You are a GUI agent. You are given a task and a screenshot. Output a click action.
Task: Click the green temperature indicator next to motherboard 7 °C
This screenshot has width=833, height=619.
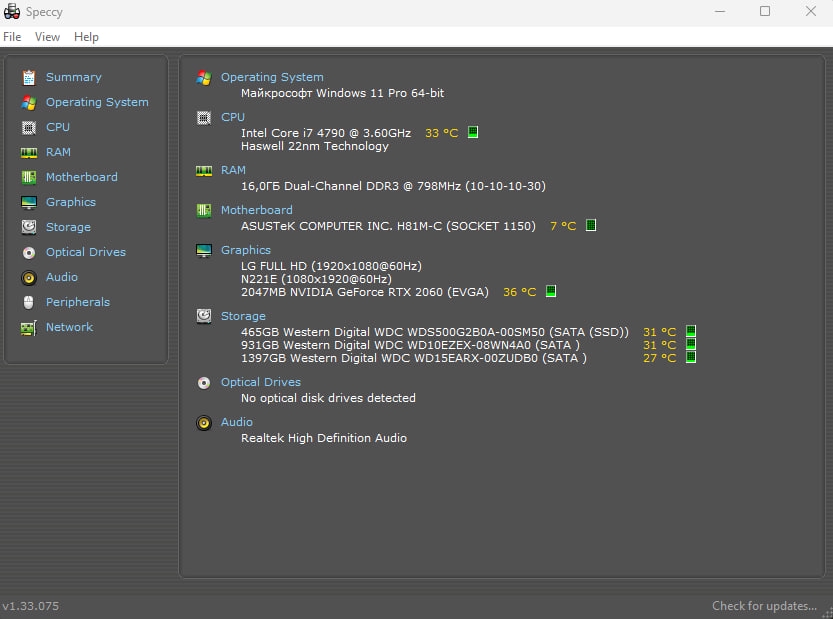591,225
